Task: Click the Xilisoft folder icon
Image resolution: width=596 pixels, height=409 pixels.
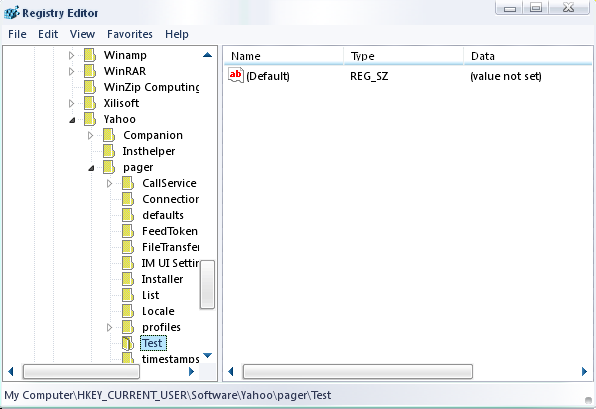Action: (90, 103)
